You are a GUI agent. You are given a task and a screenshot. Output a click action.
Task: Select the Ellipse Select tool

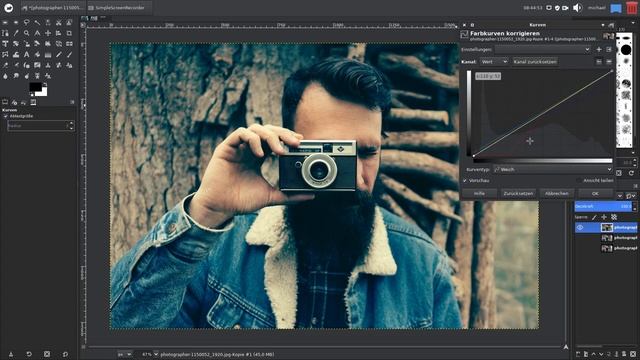(x=16, y=22)
